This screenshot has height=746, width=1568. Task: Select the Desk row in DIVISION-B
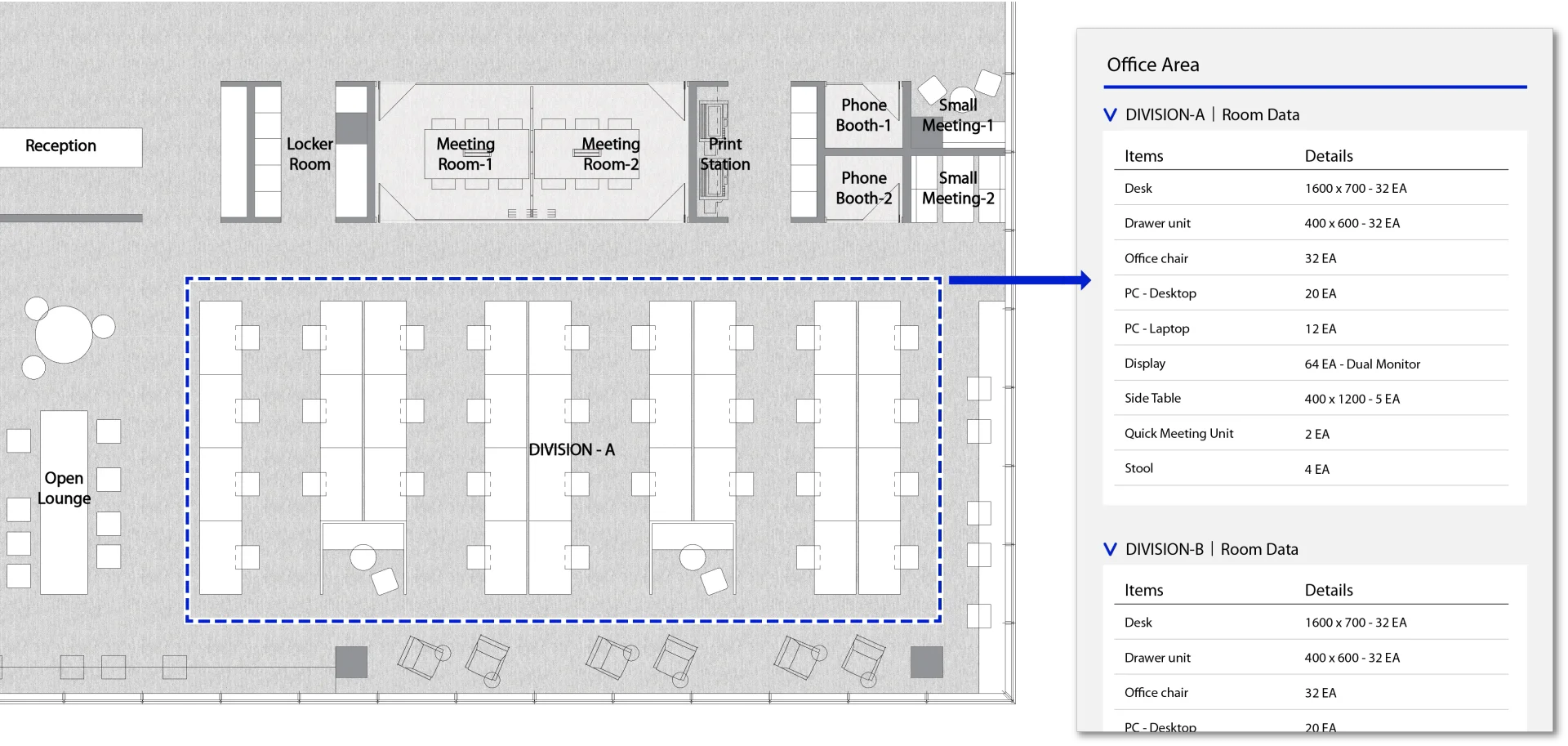[1312, 623]
